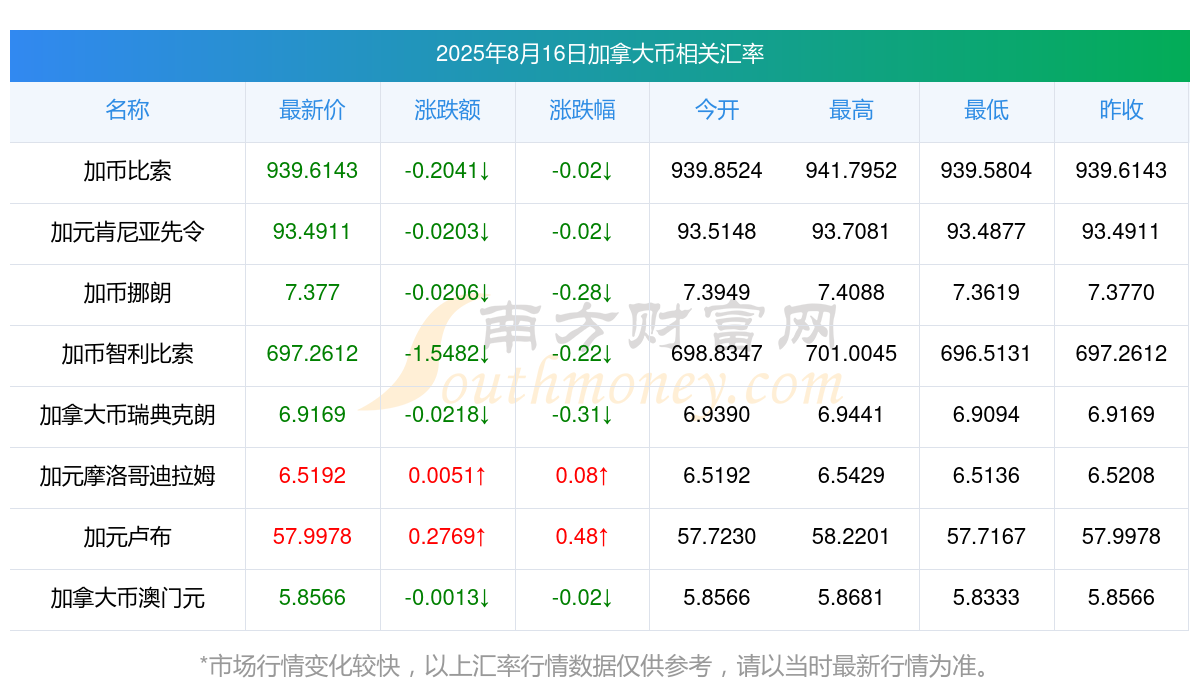
Task: Click the change amount -0.0013↓
Action: 447,598
